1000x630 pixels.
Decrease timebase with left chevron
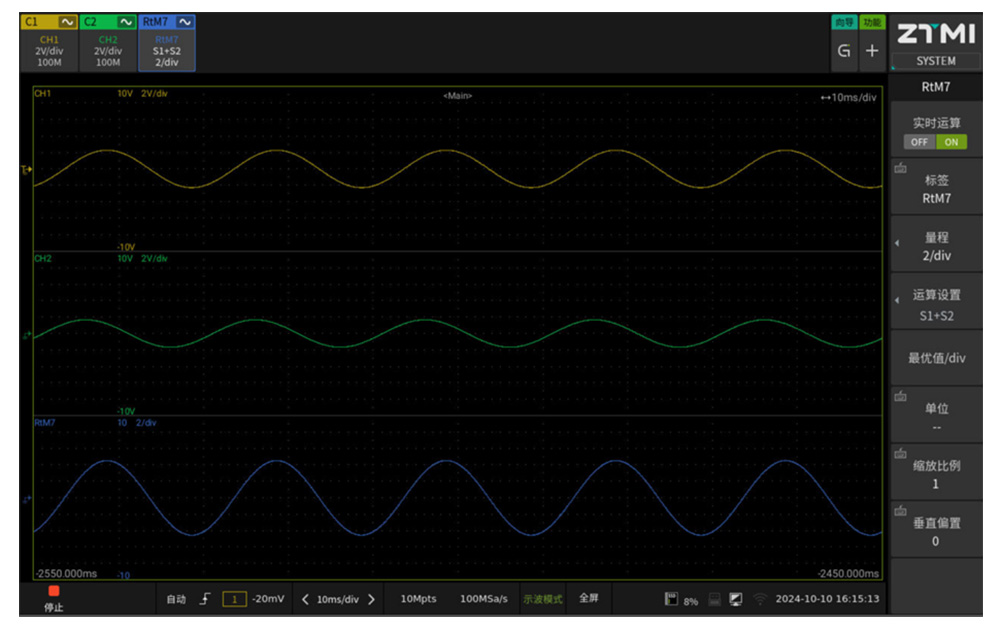click(x=305, y=599)
